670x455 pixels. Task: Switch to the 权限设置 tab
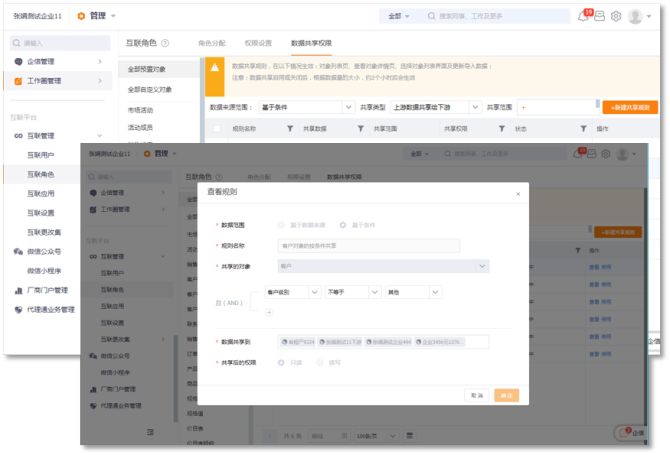click(258, 43)
